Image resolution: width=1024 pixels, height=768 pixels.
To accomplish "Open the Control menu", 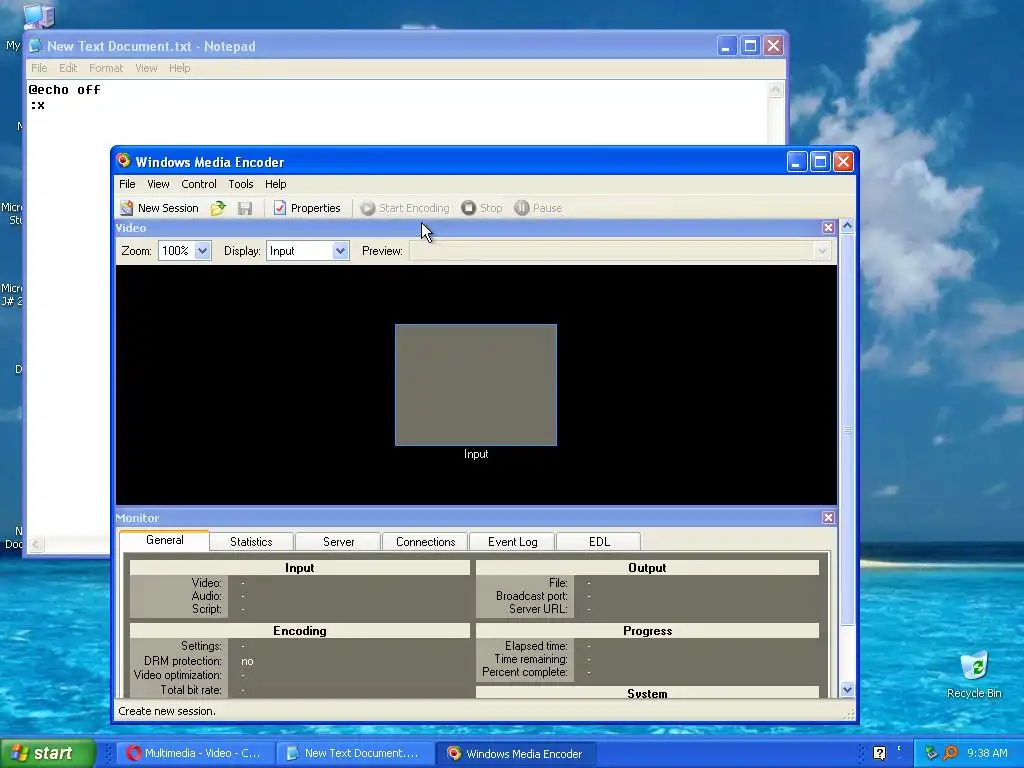I will pos(199,184).
